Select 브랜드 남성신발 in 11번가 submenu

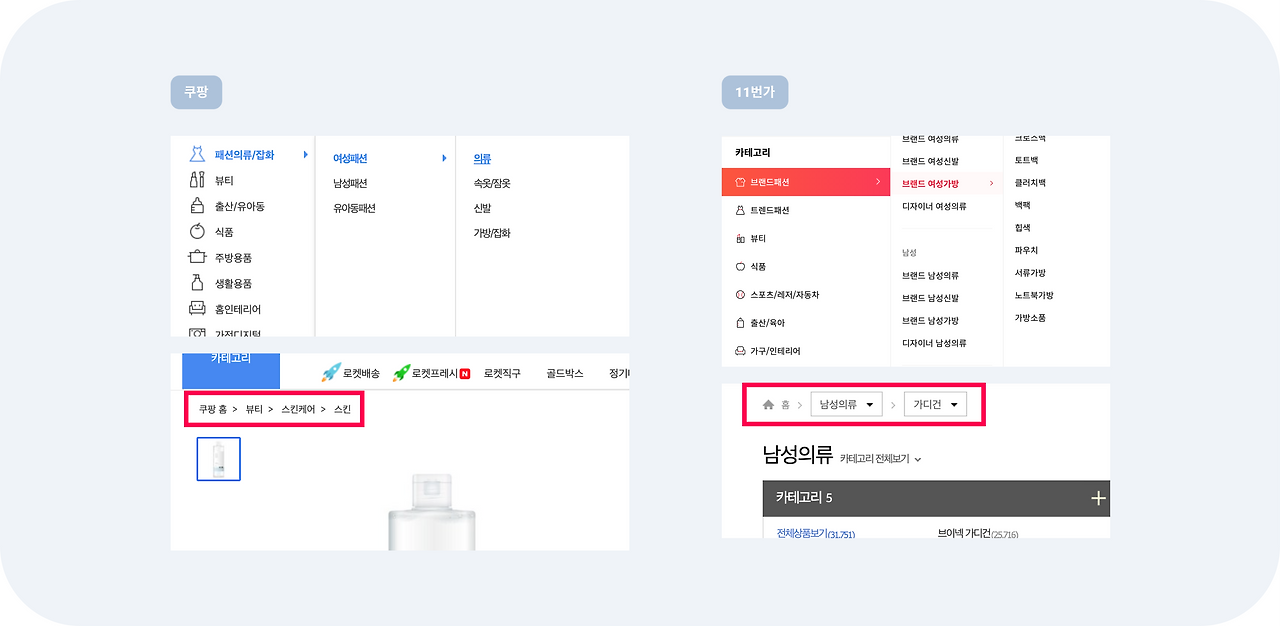[930, 298]
